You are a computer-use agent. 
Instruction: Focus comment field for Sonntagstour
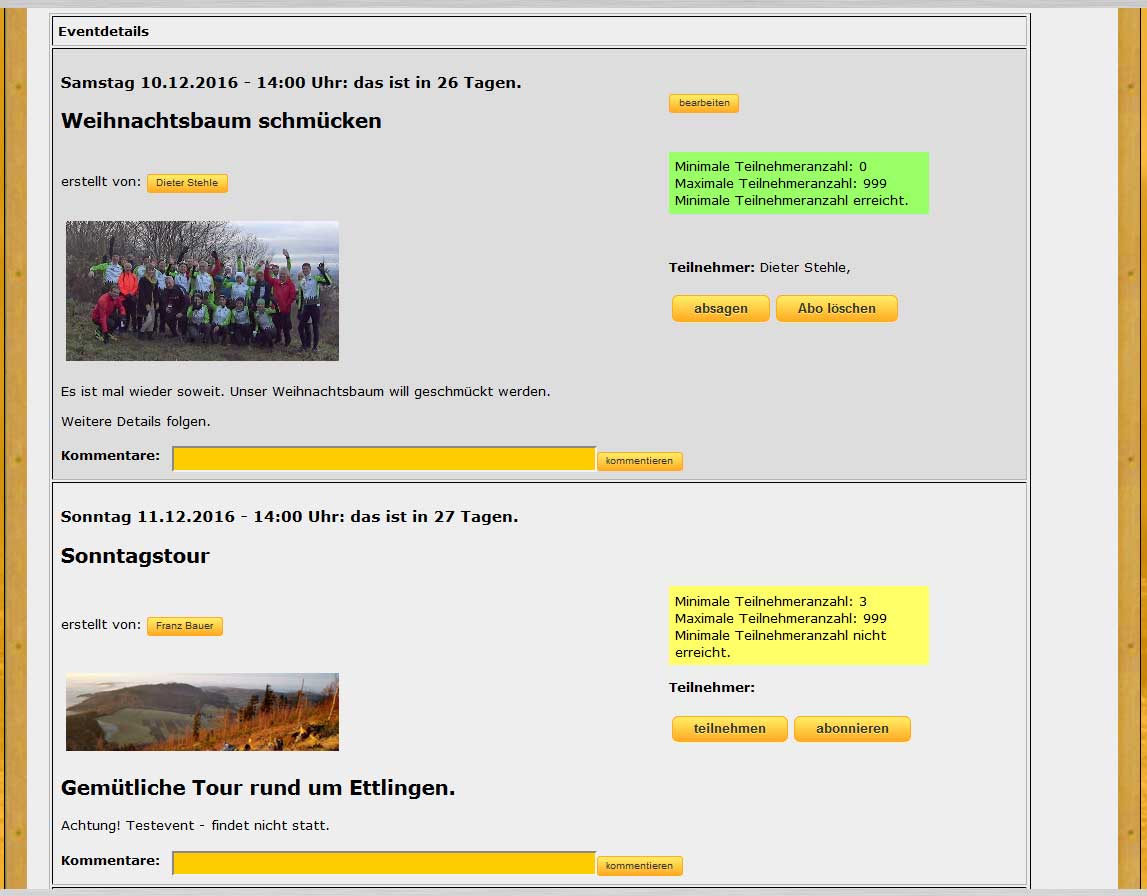(x=384, y=863)
